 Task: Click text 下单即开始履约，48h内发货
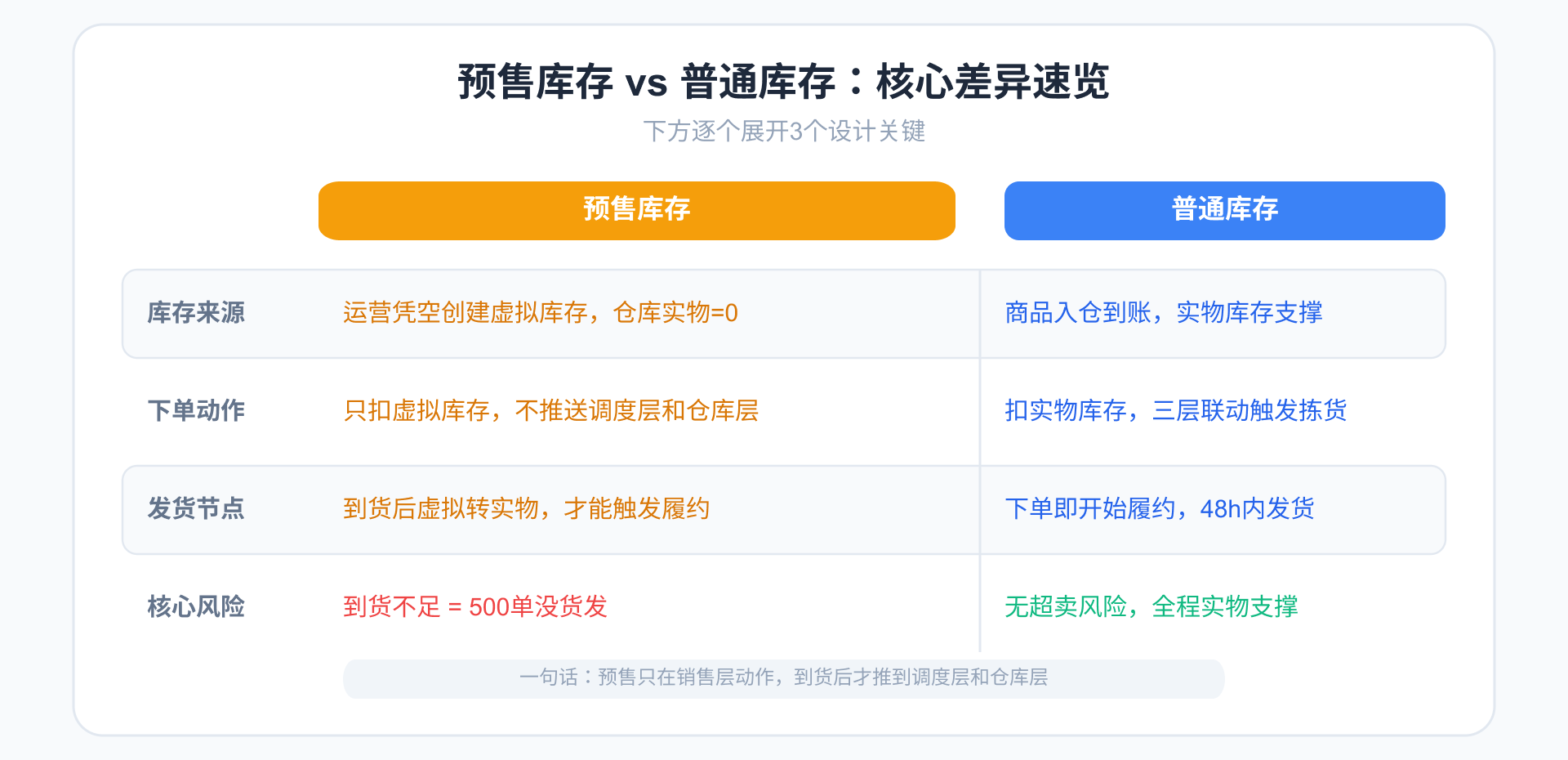click(1159, 508)
